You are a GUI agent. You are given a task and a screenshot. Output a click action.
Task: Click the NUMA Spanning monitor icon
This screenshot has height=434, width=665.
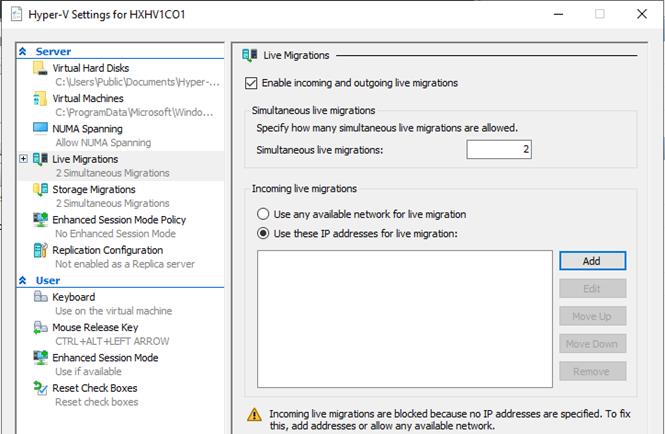click(40, 129)
